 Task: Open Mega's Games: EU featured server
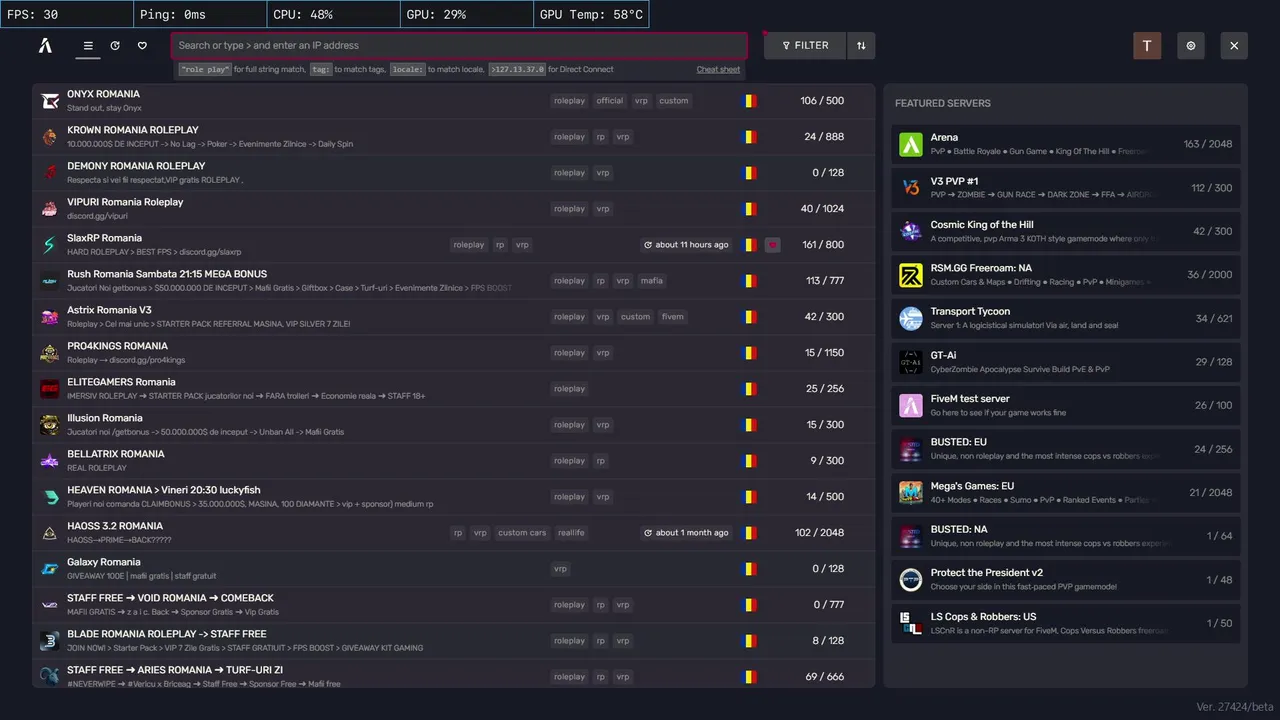tap(1066, 492)
